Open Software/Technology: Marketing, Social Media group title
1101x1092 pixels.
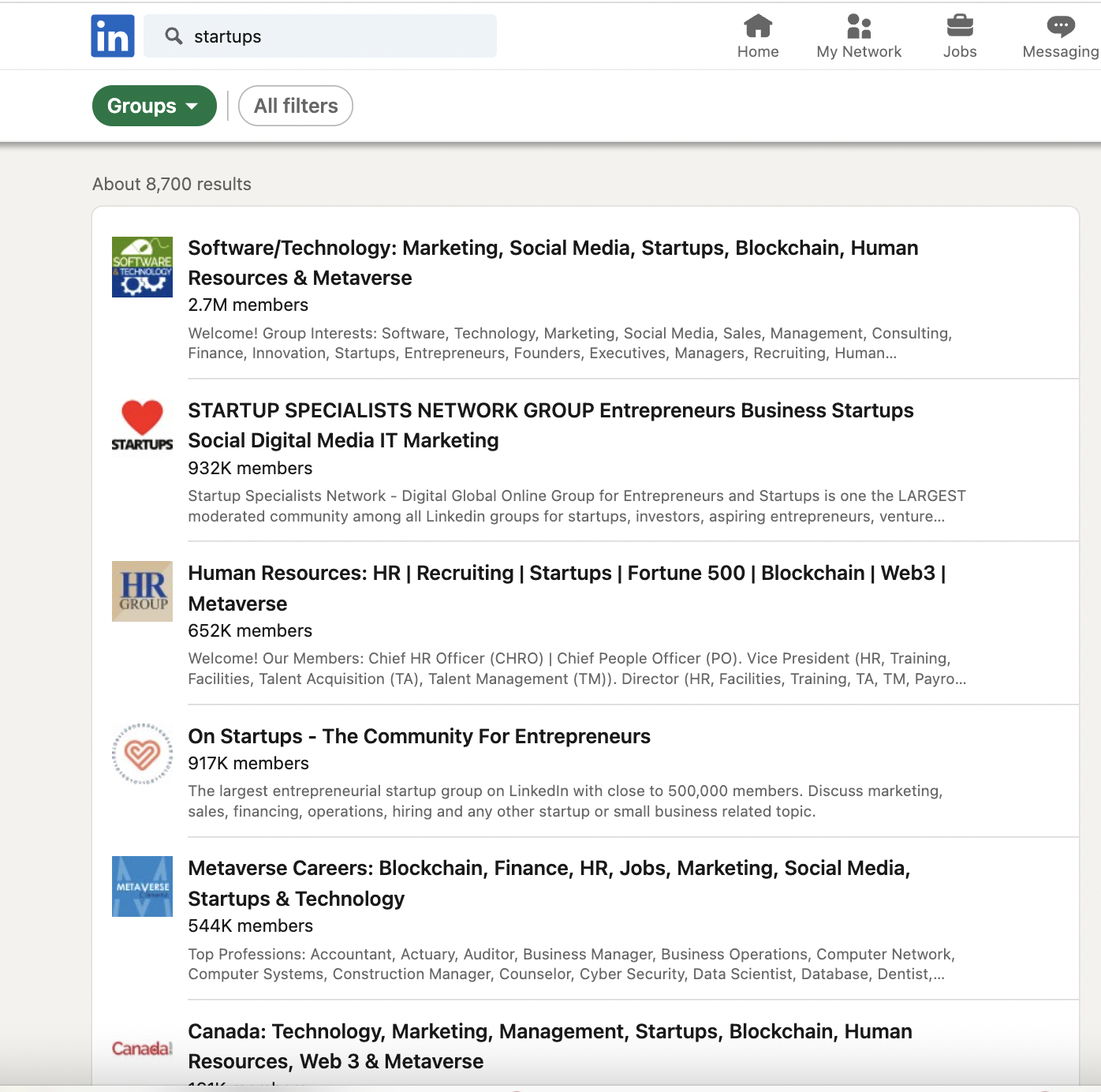tap(553, 263)
